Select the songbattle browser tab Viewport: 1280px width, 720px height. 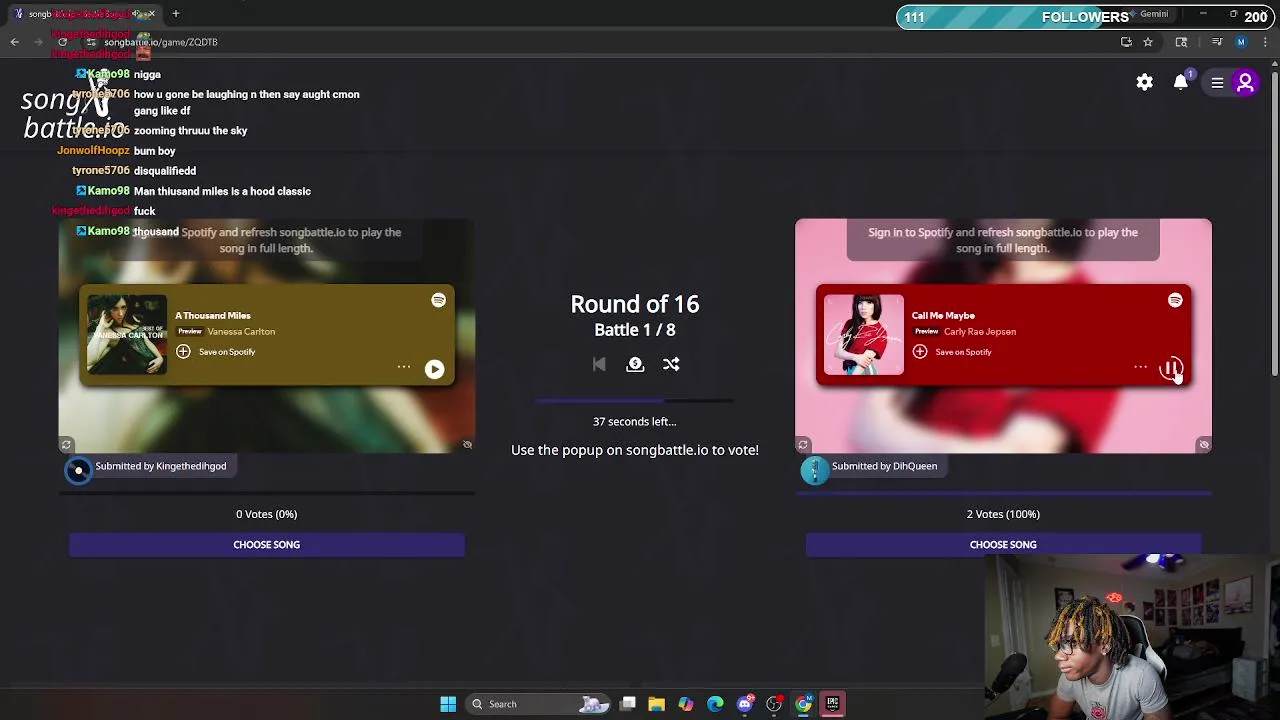85,14
